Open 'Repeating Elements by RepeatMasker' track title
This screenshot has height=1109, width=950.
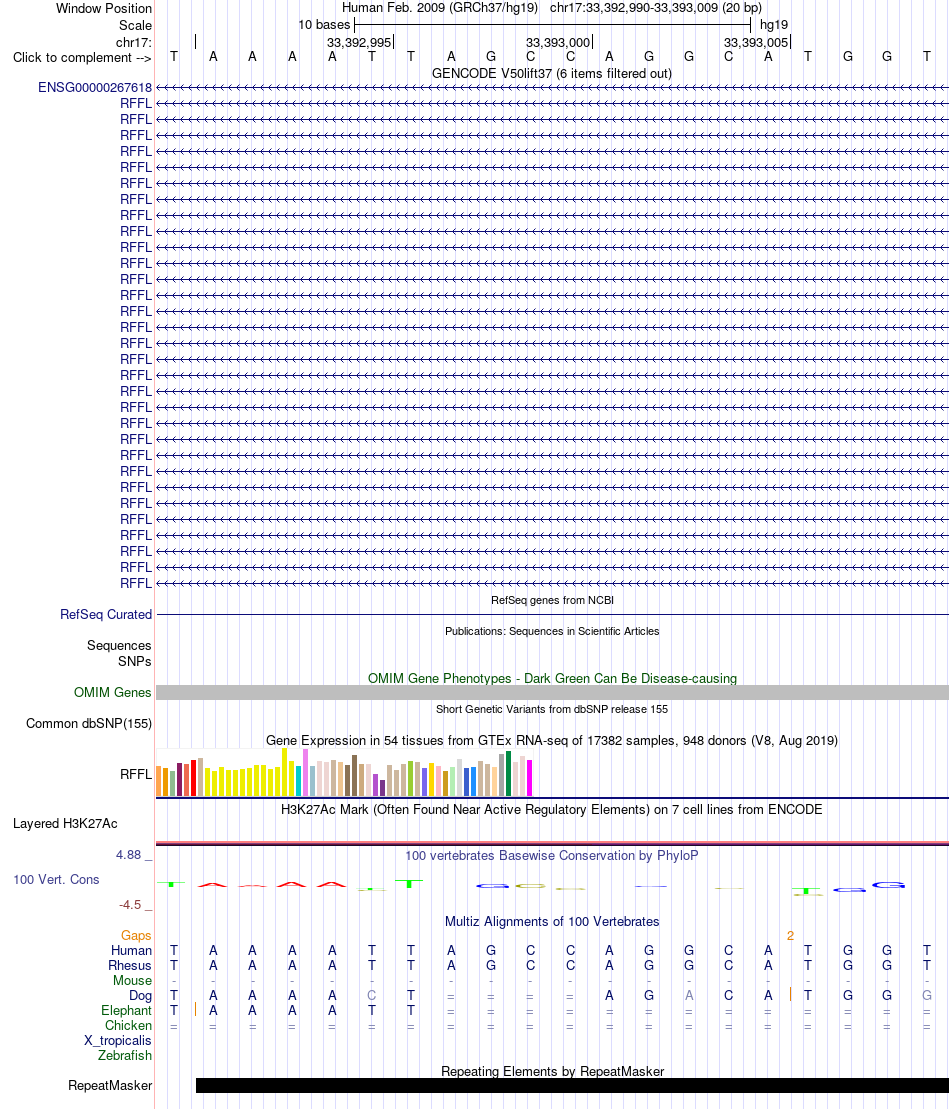pyautogui.click(x=552, y=1072)
